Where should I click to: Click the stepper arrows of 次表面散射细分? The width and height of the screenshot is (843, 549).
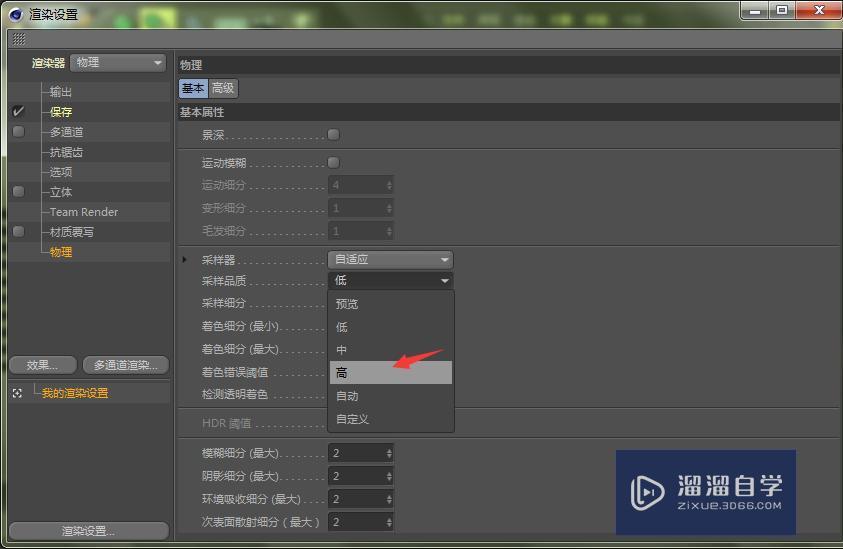(x=389, y=522)
